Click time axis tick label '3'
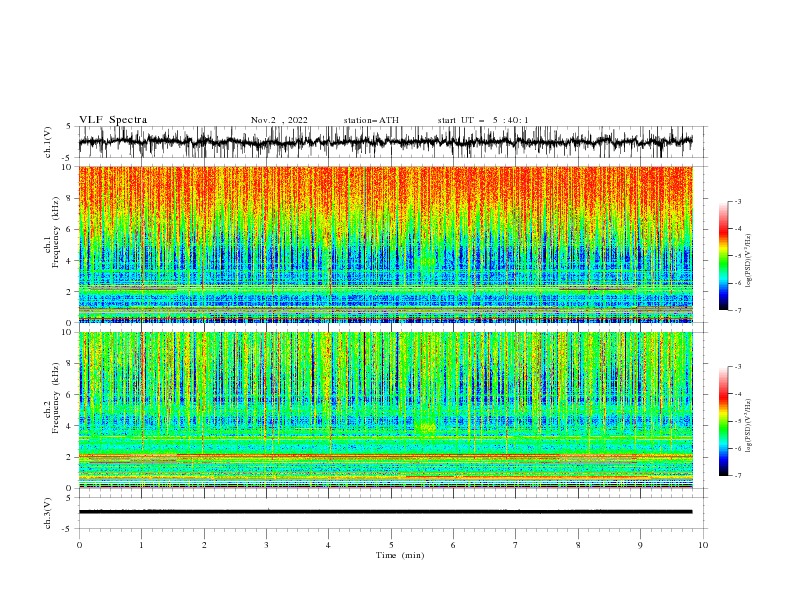The width and height of the screenshot is (792, 612). (266, 545)
